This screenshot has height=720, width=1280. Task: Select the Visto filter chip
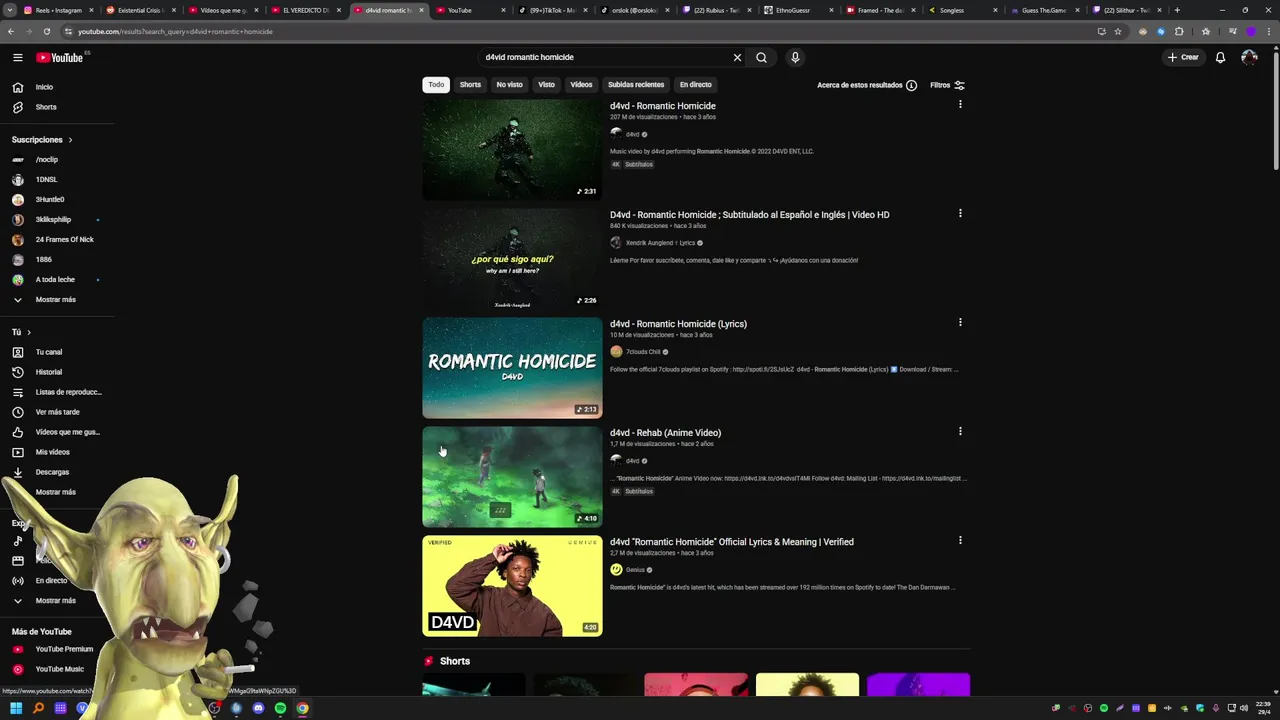pos(546,85)
